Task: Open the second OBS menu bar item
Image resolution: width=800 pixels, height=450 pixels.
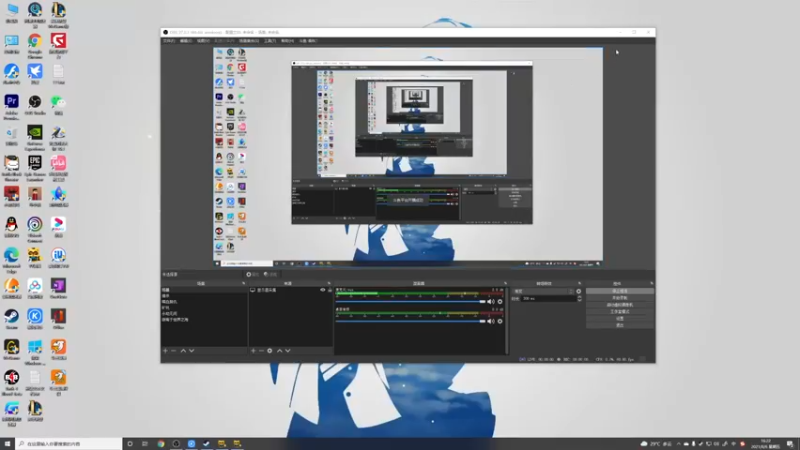Action: click(186, 41)
